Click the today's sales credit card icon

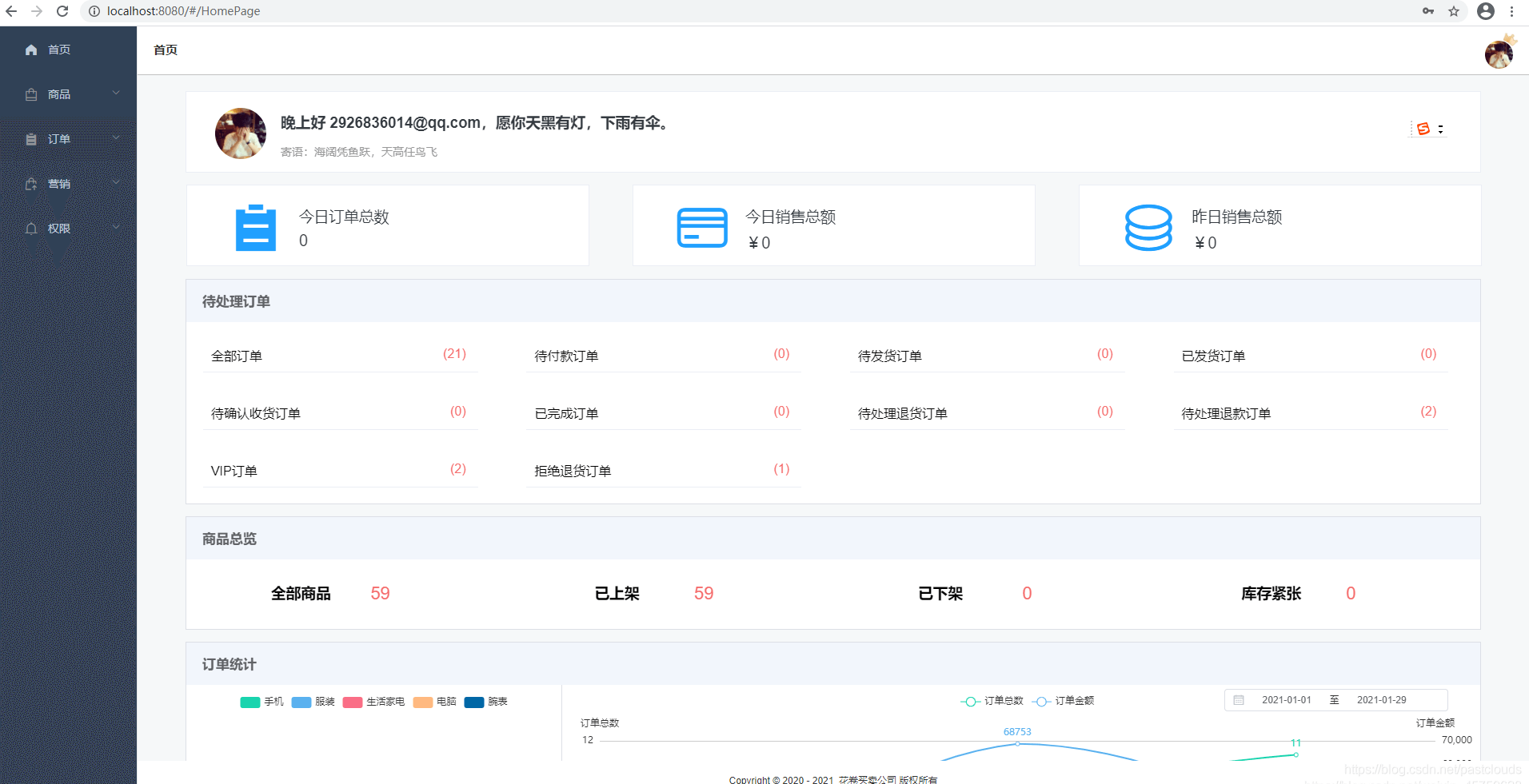tap(702, 228)
